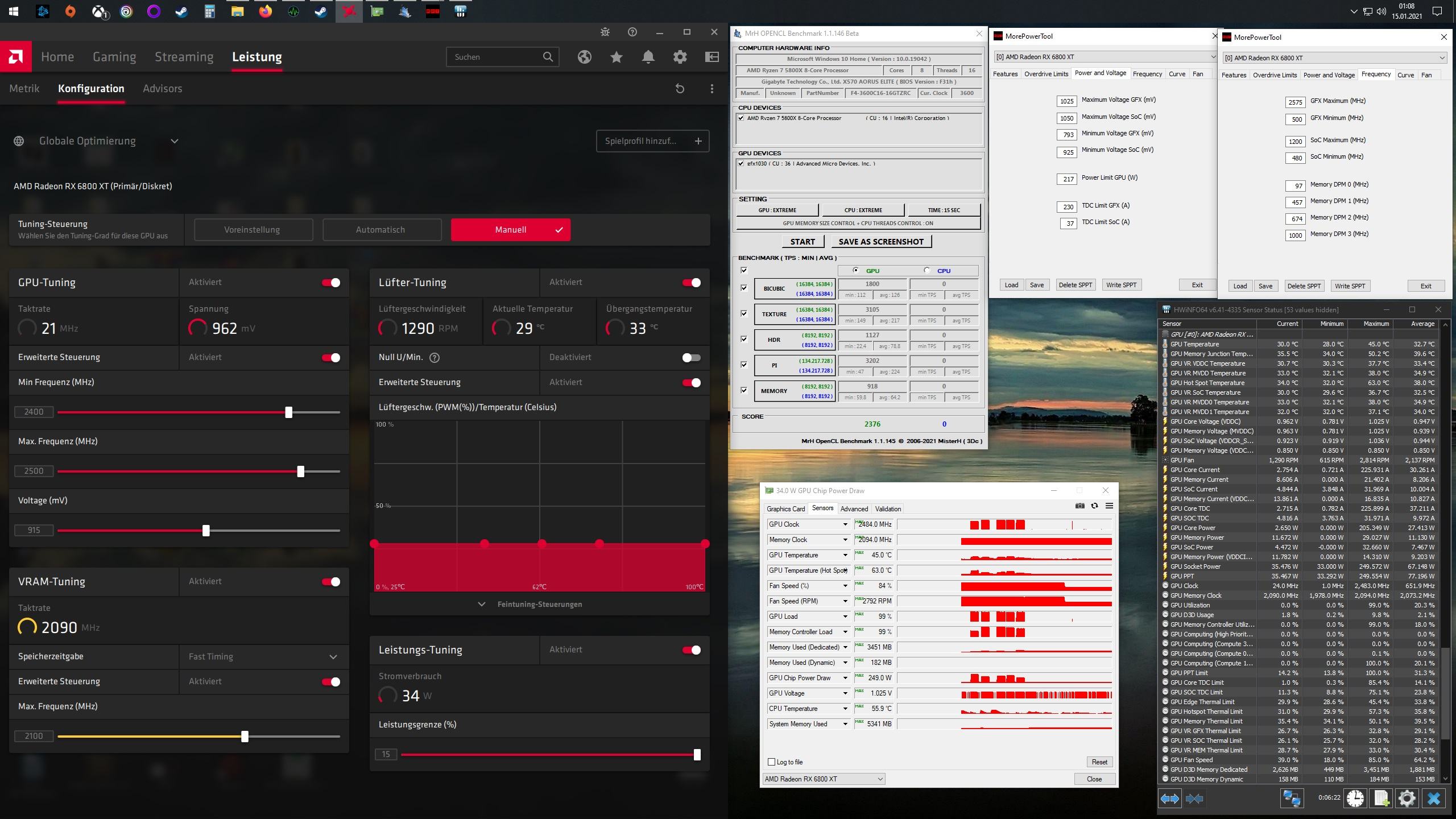Click SAVE AS SCREENSHOT button
This screenshot has width=1456, height=819.
881,242
